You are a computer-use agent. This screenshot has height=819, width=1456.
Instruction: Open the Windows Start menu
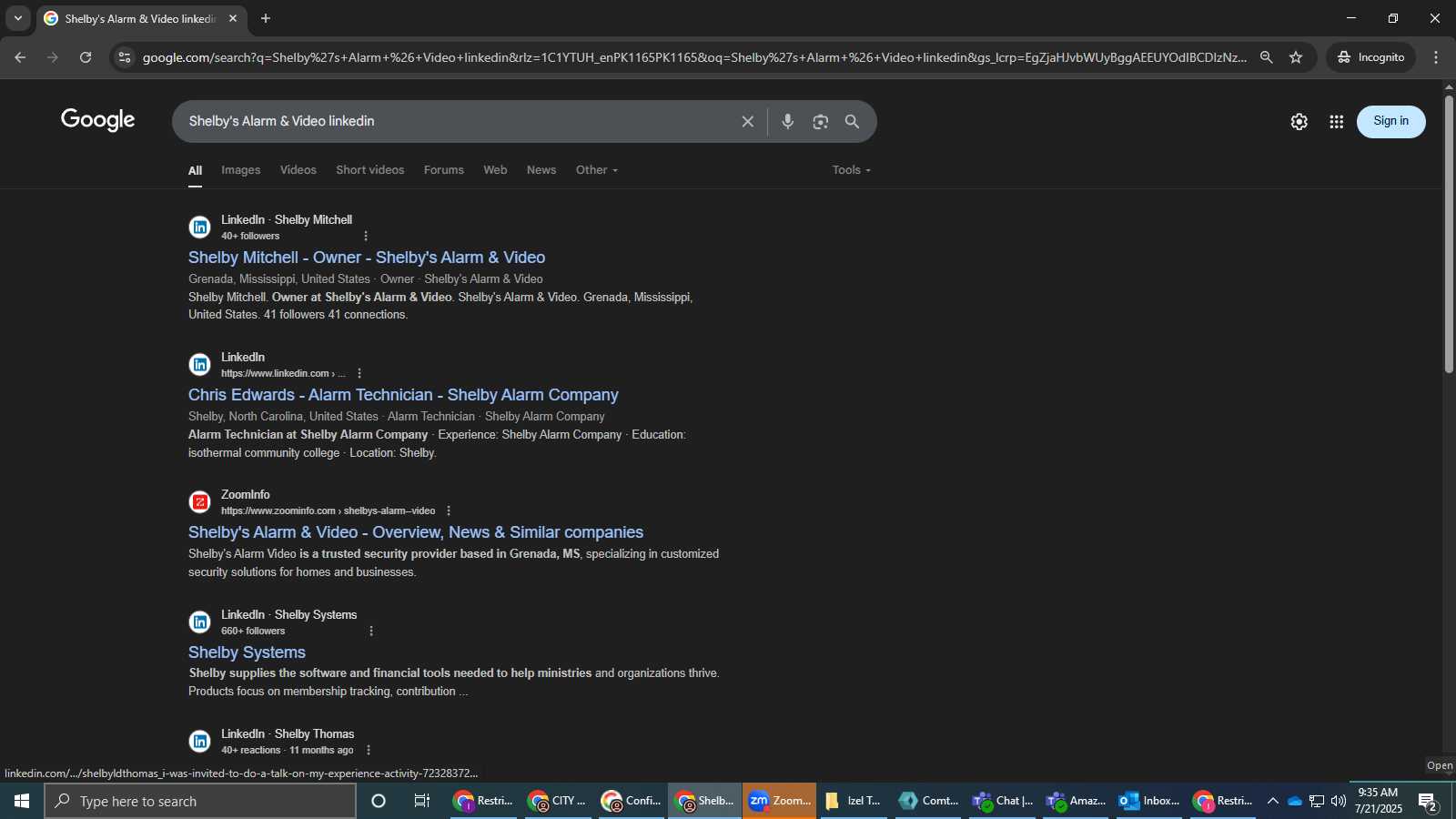tap(22, 801)
